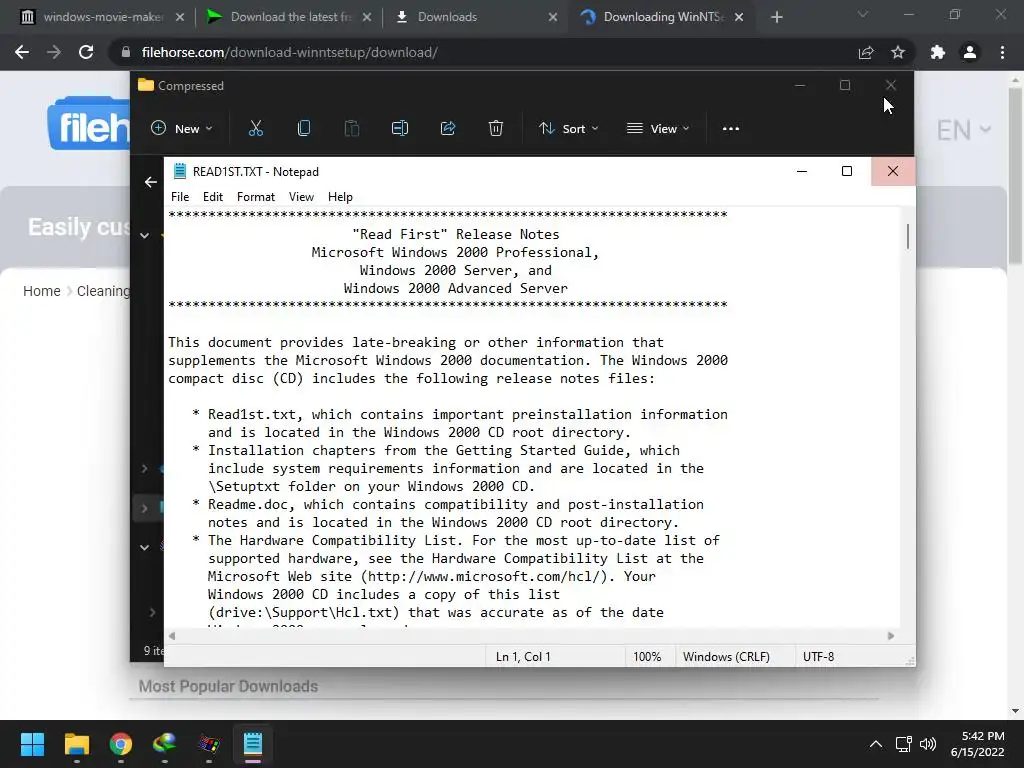1024x768 pixels.
Task: Open File Explorer from the taskbar
Action: coord(76,744)
